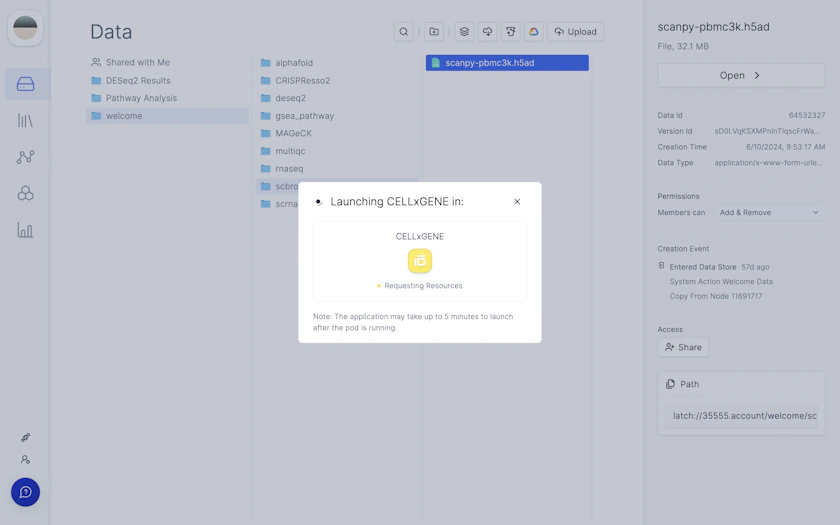Copy the file Path using the copy icon

[670, 384]
